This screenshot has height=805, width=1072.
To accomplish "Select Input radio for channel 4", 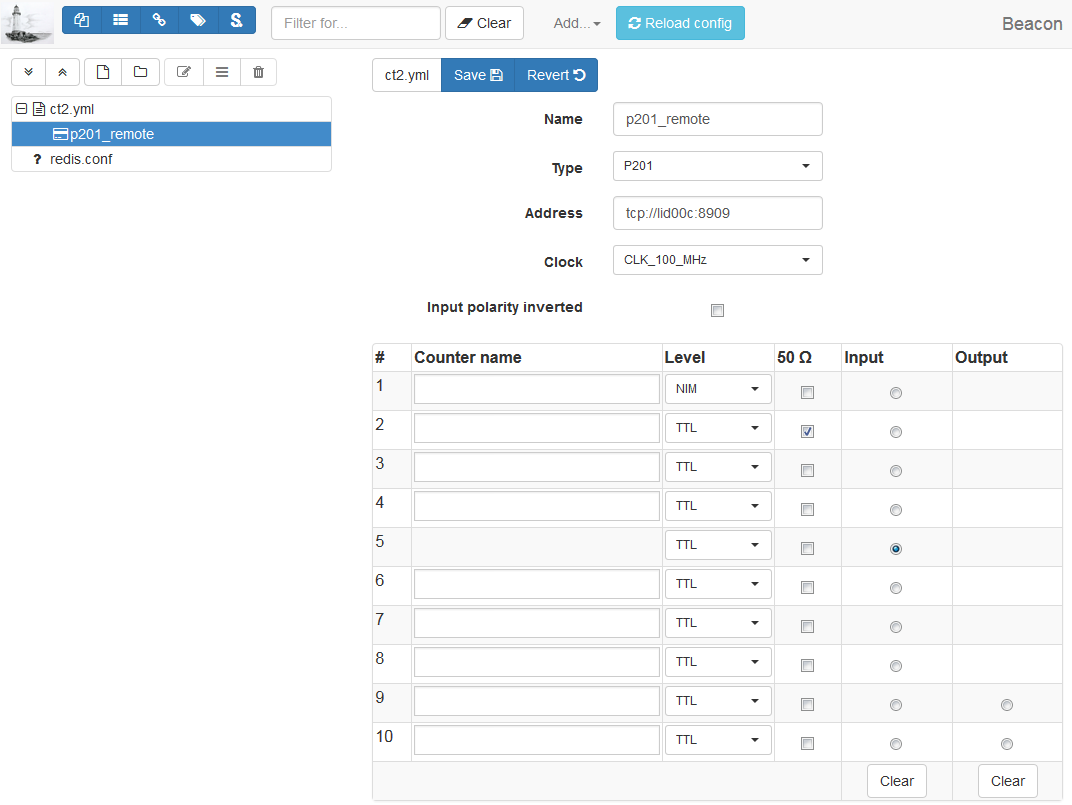I will coord(896,510).
